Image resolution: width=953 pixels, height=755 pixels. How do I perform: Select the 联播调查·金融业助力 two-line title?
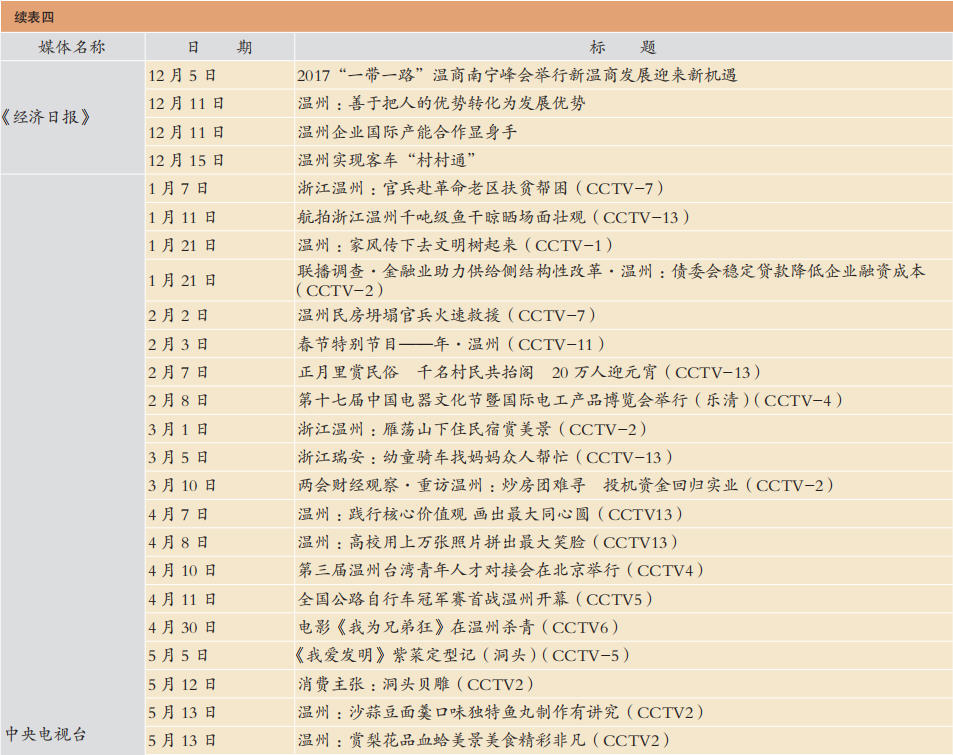[x=611, y=280]
